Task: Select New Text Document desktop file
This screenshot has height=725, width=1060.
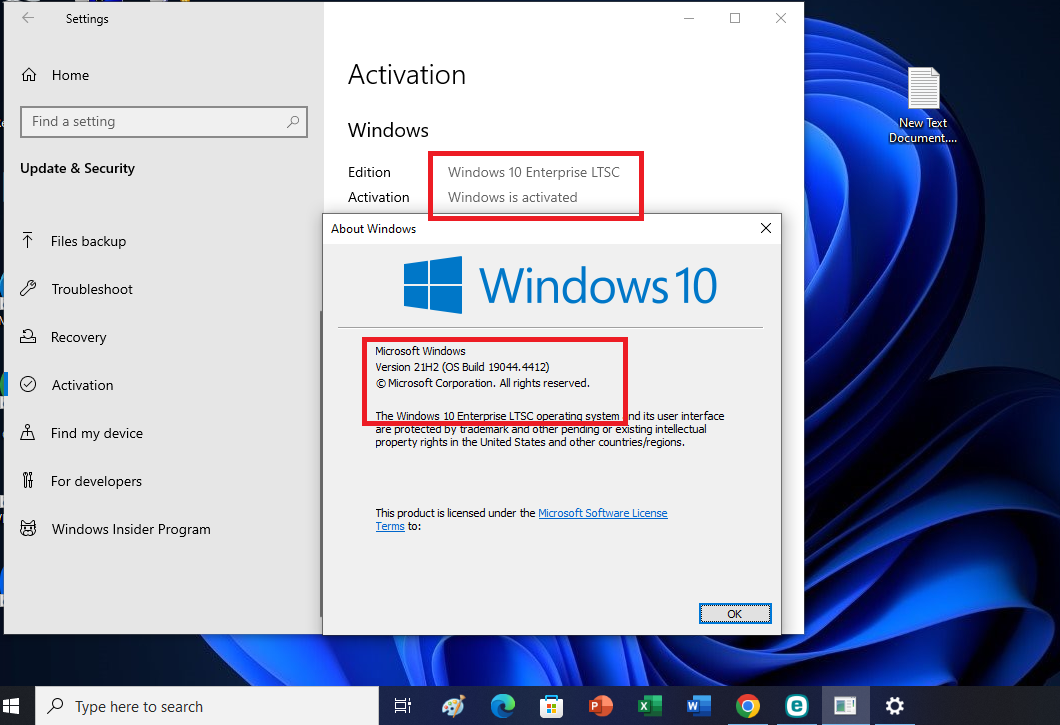Action: coord(923,106)
